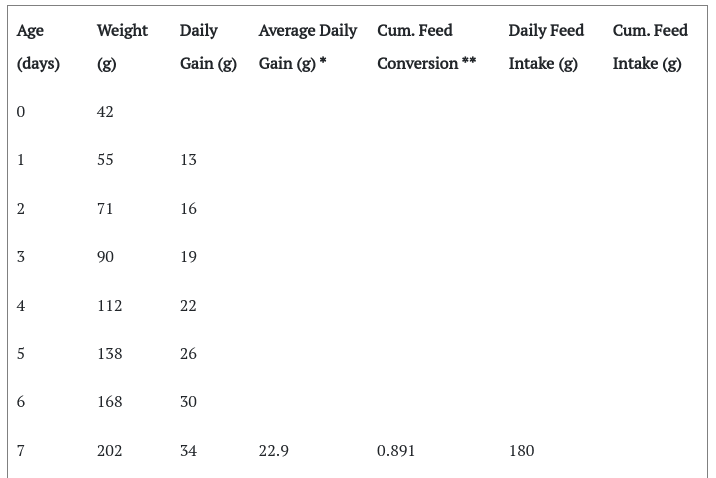This screenshot has width=716, height=478.
Task: Click the Daily Feed Intake (g) header
Action: coord(546,47)
